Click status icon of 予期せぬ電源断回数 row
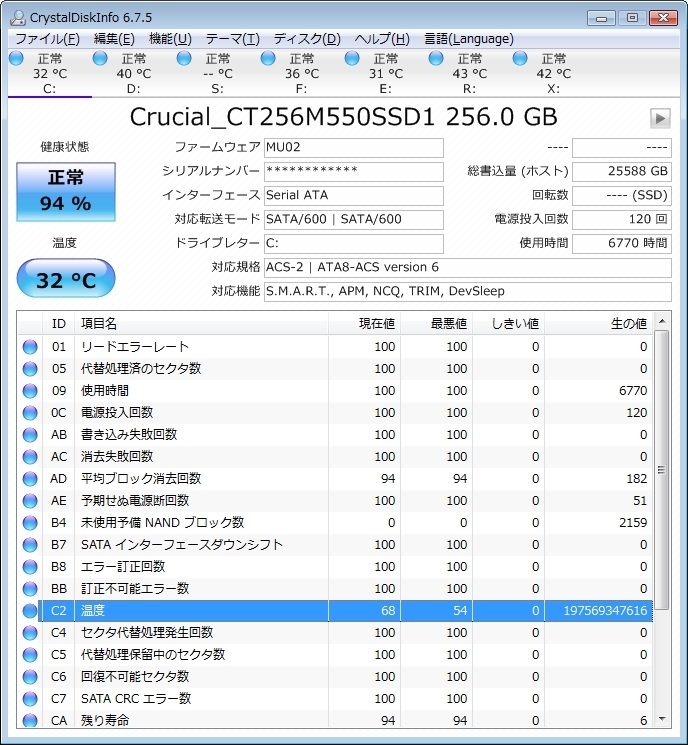688x745 pixels. [x=30, y=501]
